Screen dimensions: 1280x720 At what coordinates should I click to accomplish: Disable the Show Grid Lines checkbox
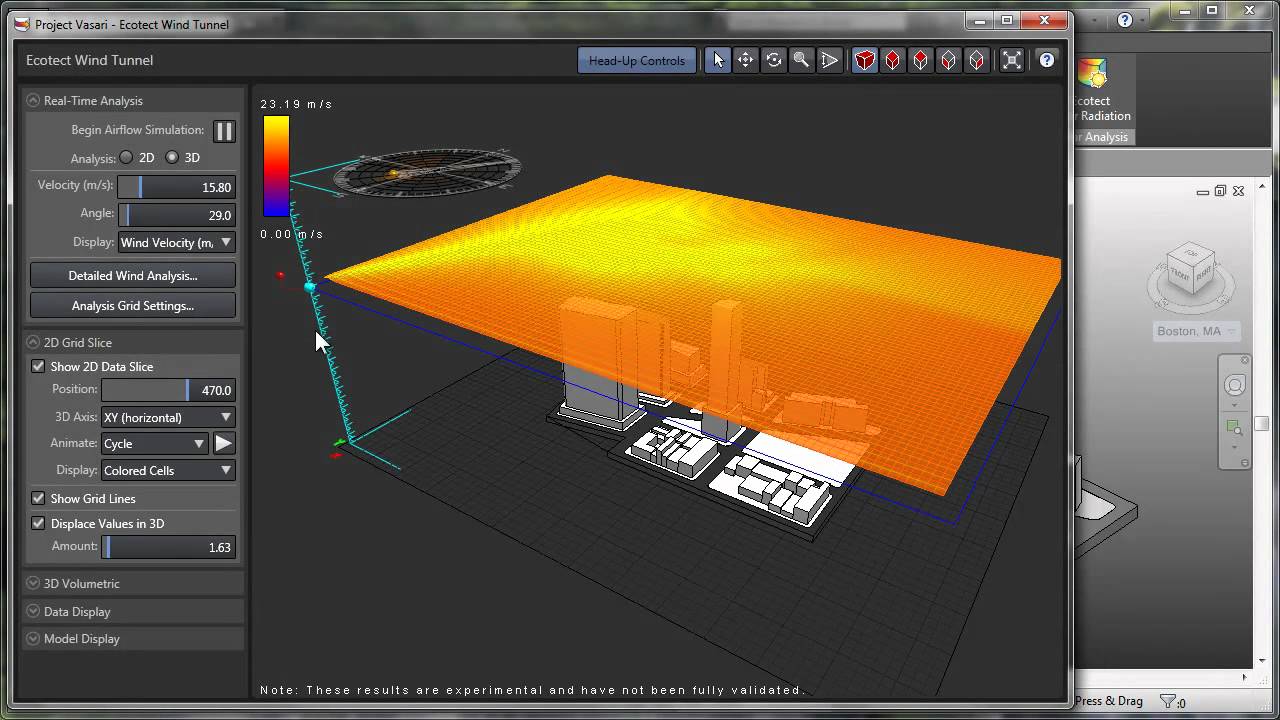tap(38, 498)
